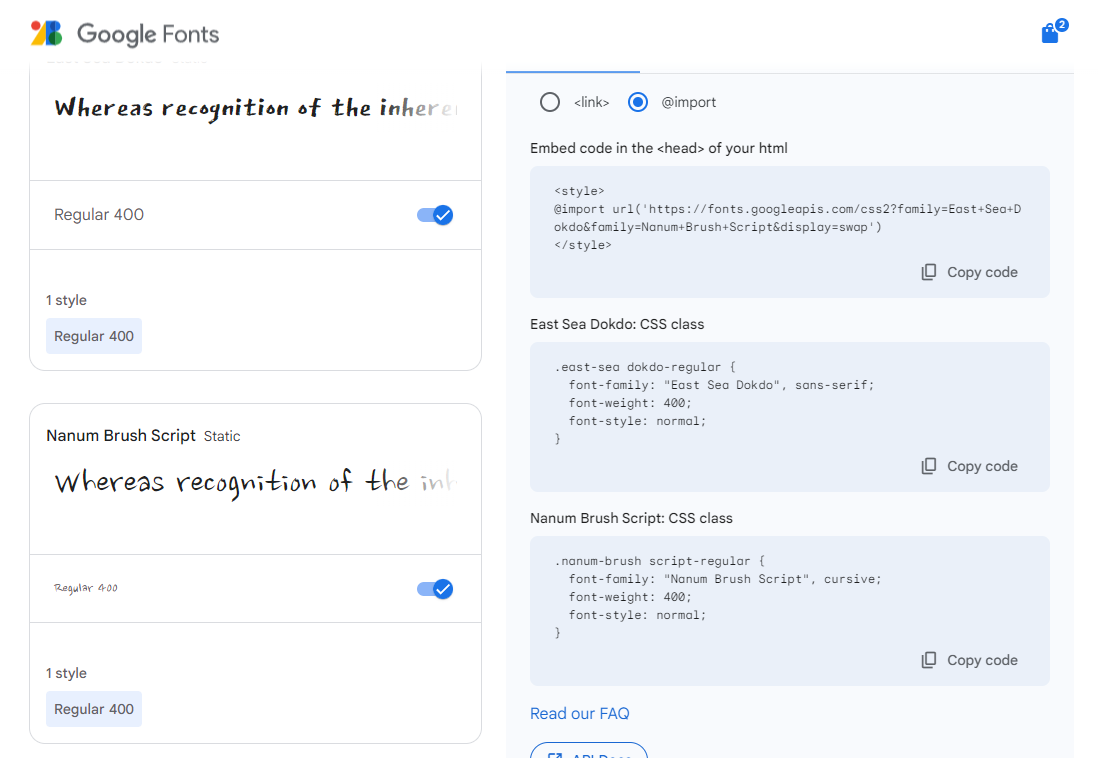Click copy icon for Nanum Brush Script CSS
The image size is (1098, 758).
(x=929, y=661)
